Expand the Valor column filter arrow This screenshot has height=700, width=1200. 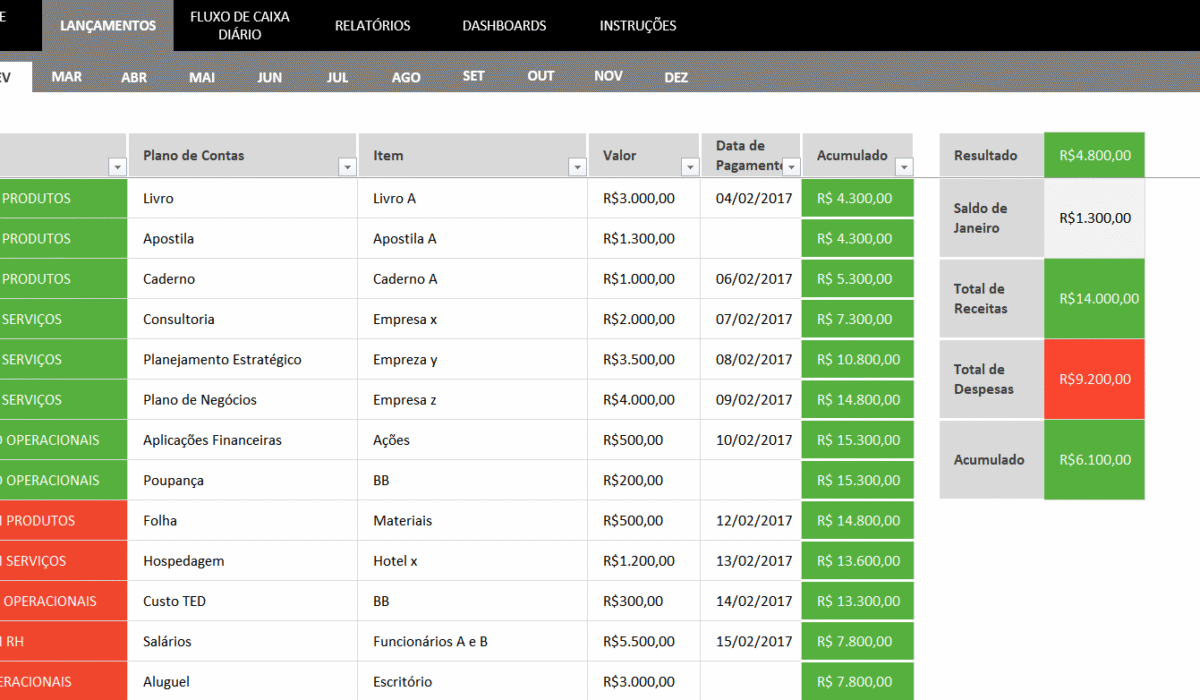pyautogui.click(x=690, y=167)
